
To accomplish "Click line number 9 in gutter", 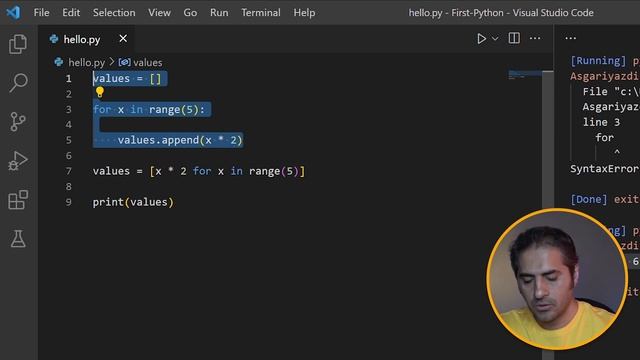I will [x=69, y=202].
